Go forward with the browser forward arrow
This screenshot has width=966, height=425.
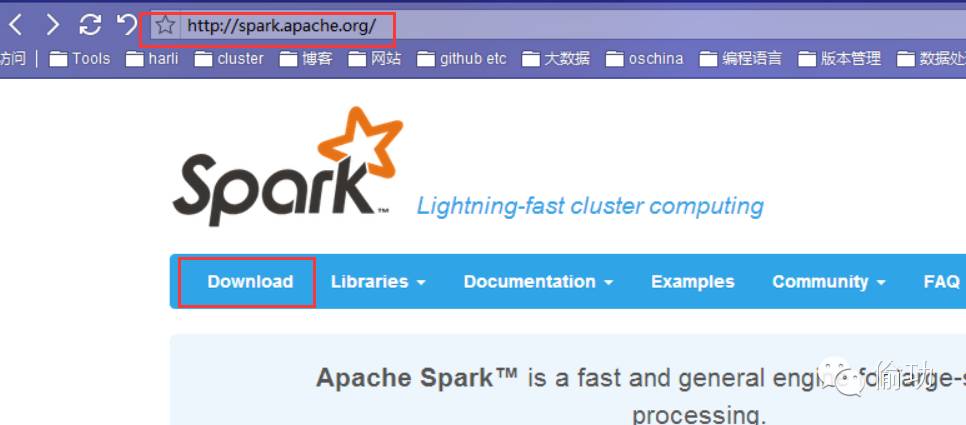coord(53,25)
